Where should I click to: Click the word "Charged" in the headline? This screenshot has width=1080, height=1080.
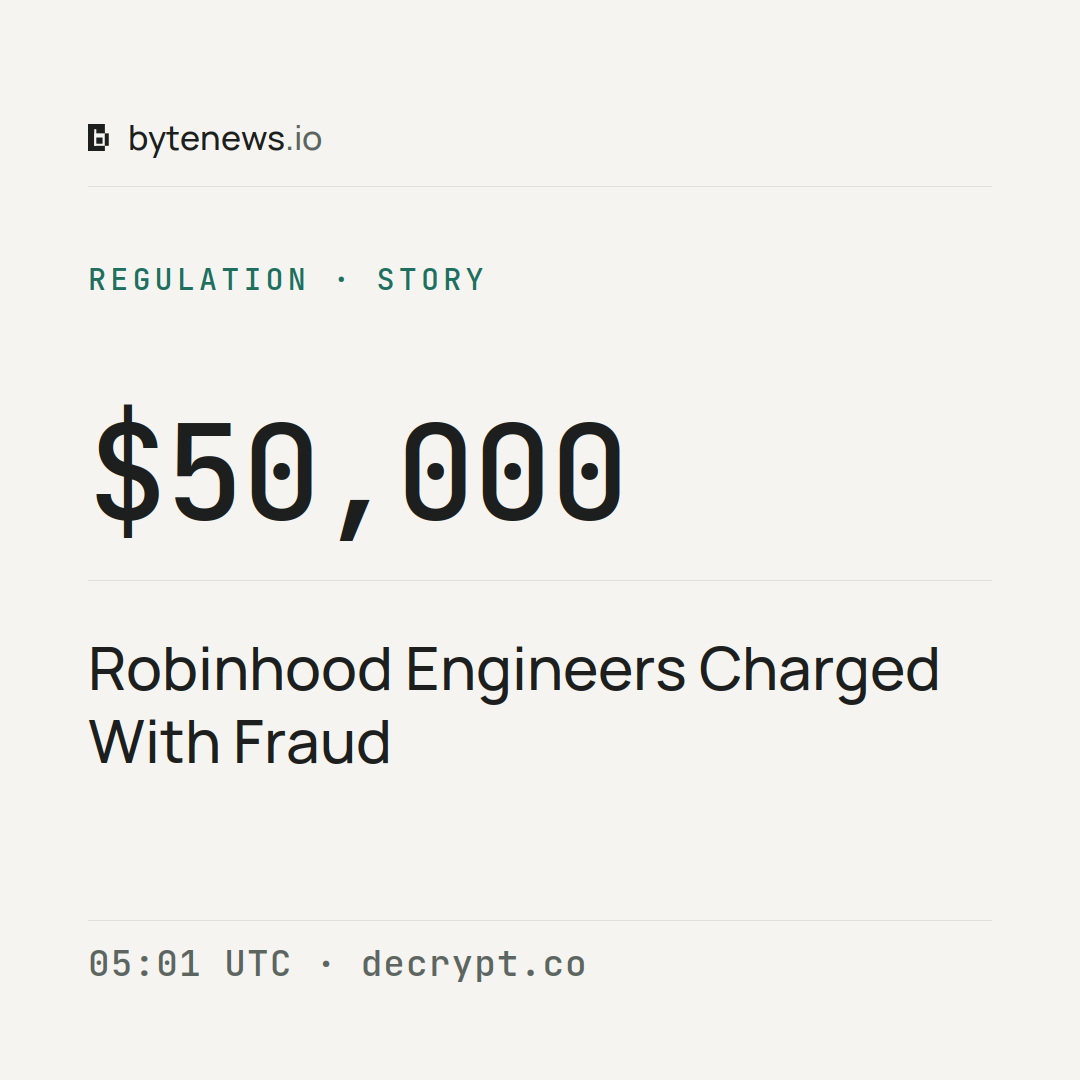click(819, 673)
